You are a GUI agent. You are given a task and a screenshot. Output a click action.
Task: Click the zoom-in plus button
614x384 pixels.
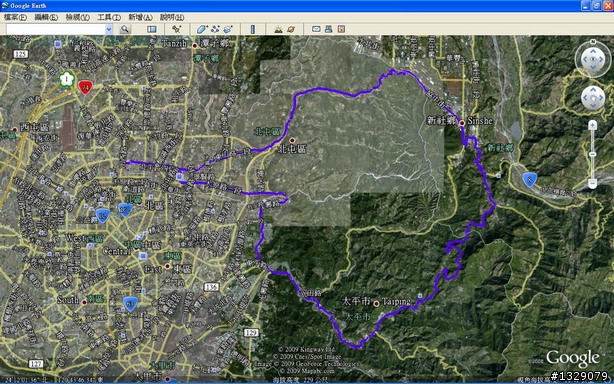(592, 125)
